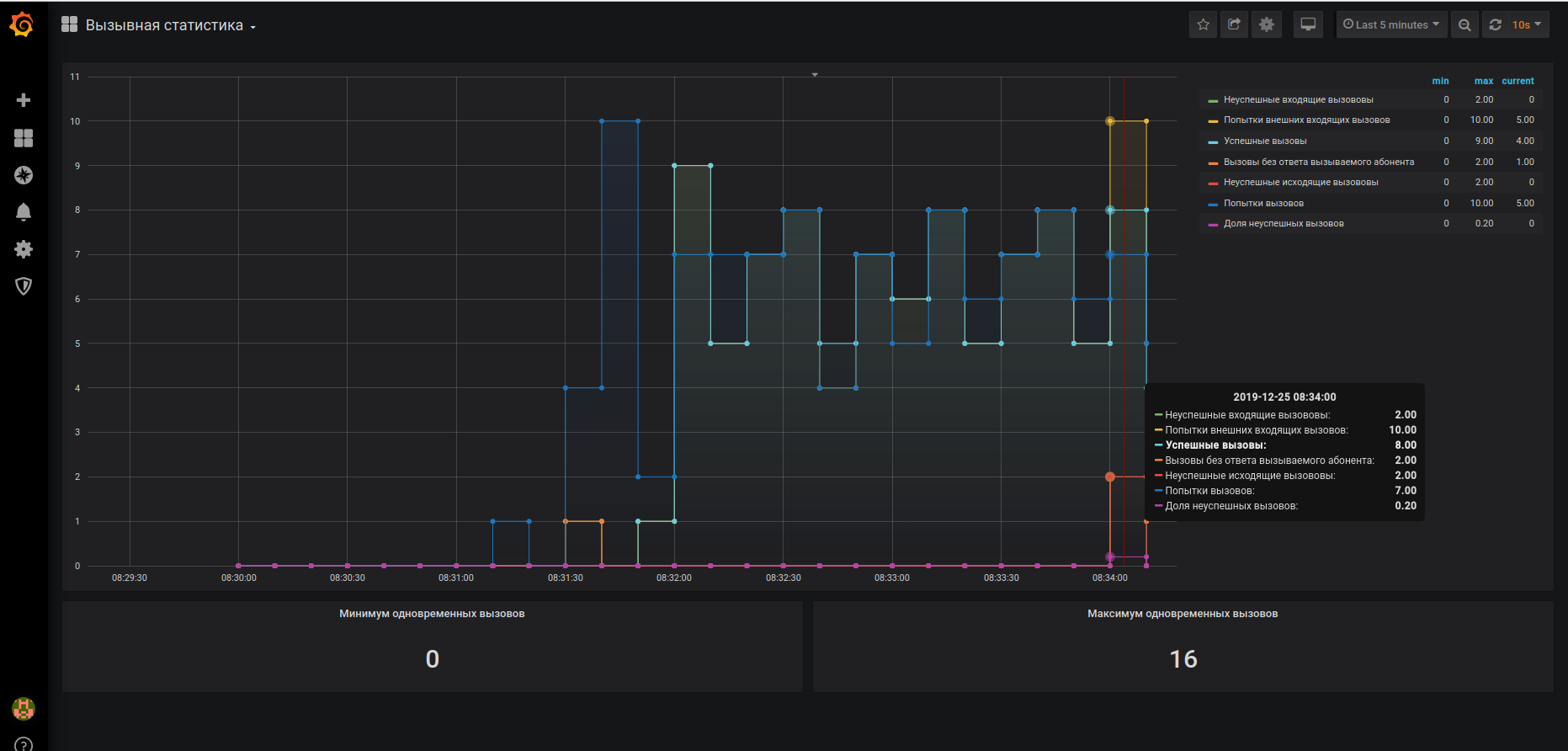Image resolution: width=1568 pixels, height=751 pixels.
Task: Open dashboard settings gear in top bar
Action: pos(1267,24)
